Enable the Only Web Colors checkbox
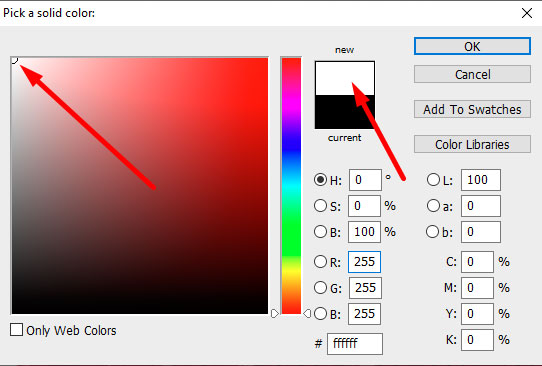 pos(16,330)
